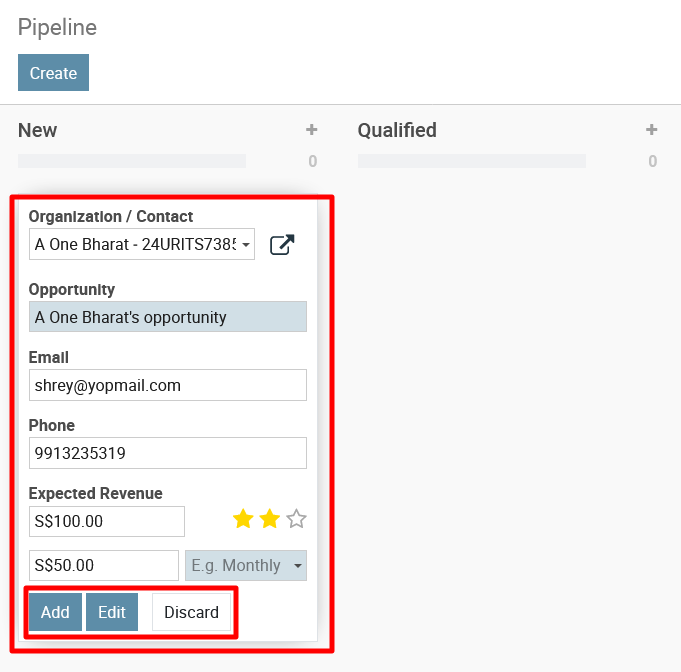
Task: Click the Add button
Action: pyautogui.click(x=55, y=612)
